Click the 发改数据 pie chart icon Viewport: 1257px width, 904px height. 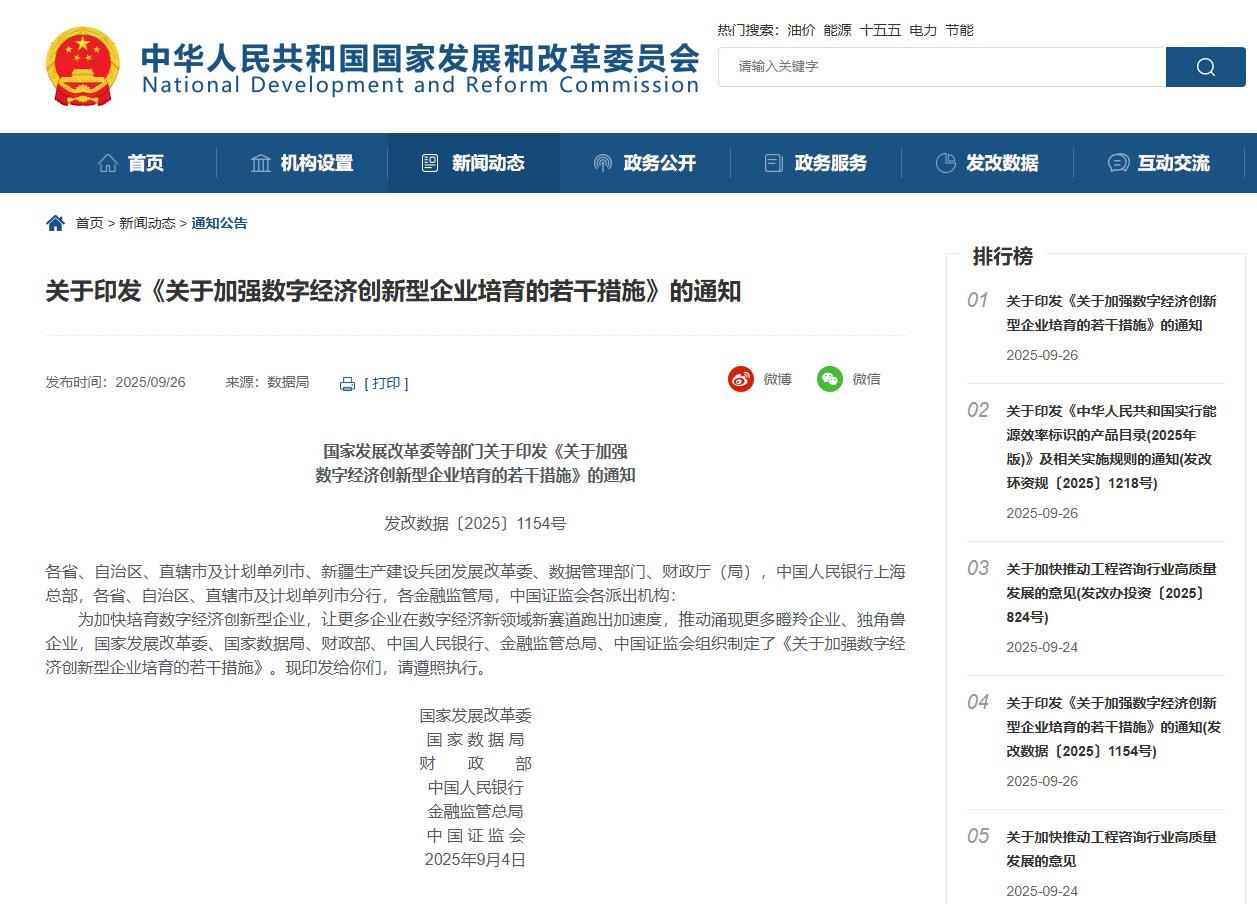(945, 163)
